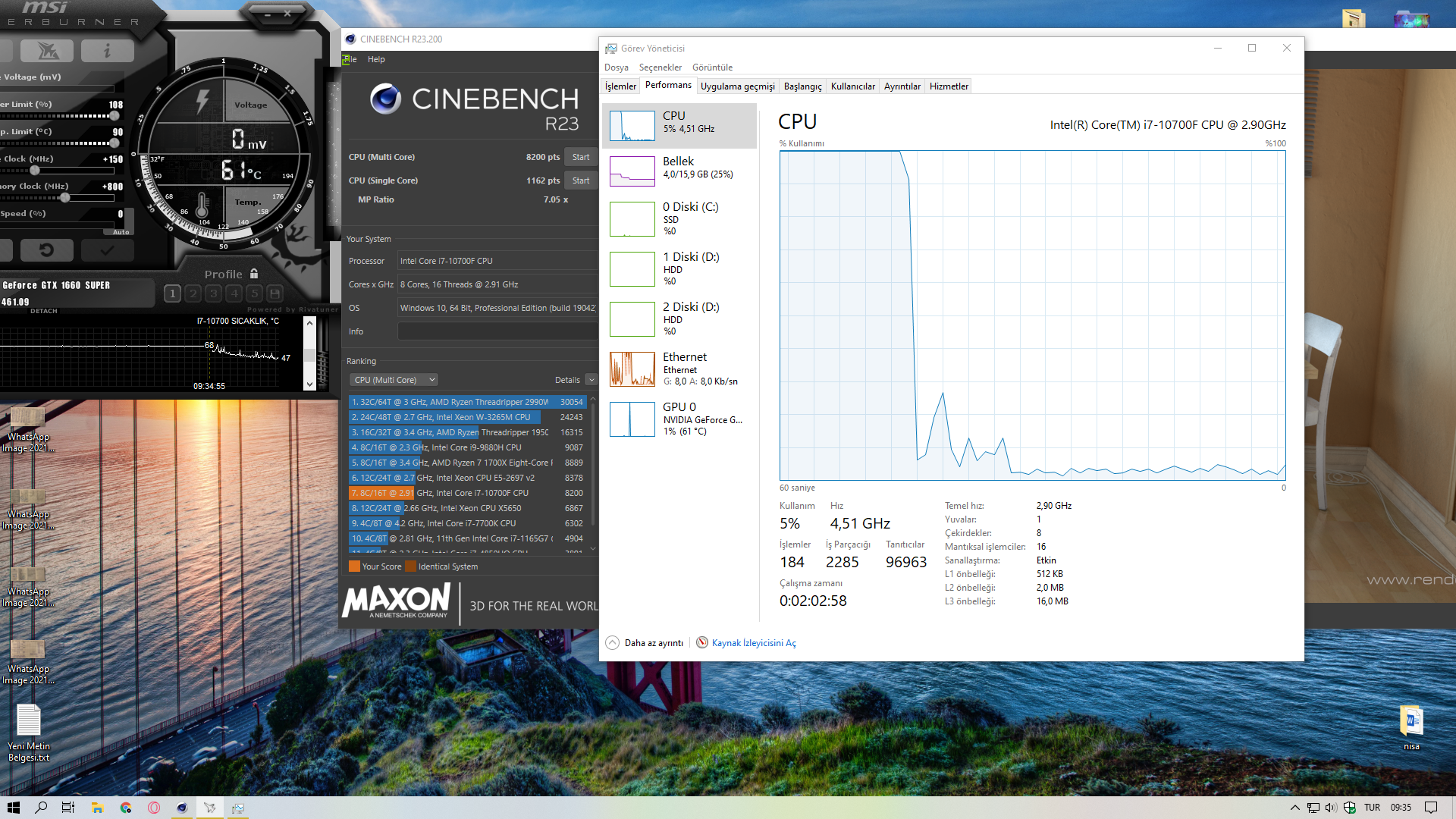Screen dimensions: 1456x819
Task: Click the Memory Clock slider handle
Action: 65,198
